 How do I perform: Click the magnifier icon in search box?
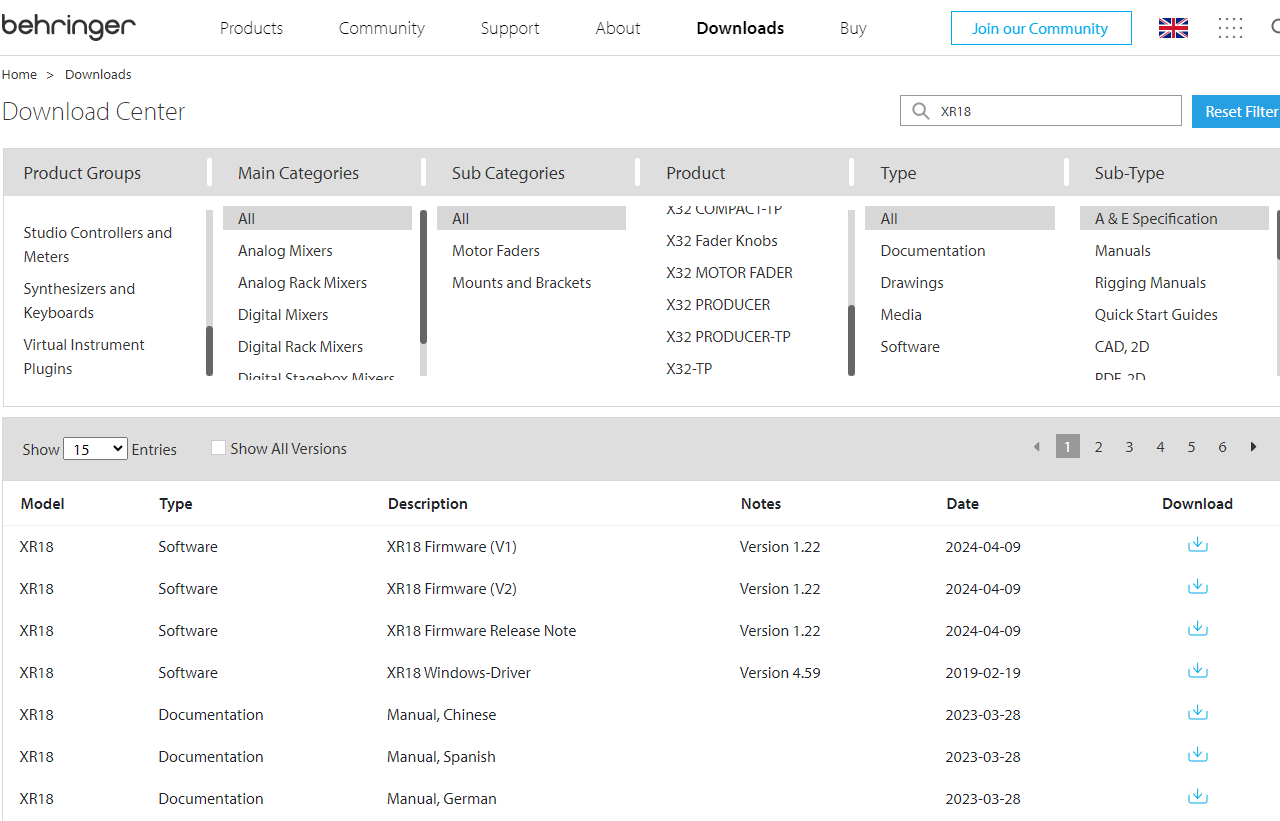point(920,111)
